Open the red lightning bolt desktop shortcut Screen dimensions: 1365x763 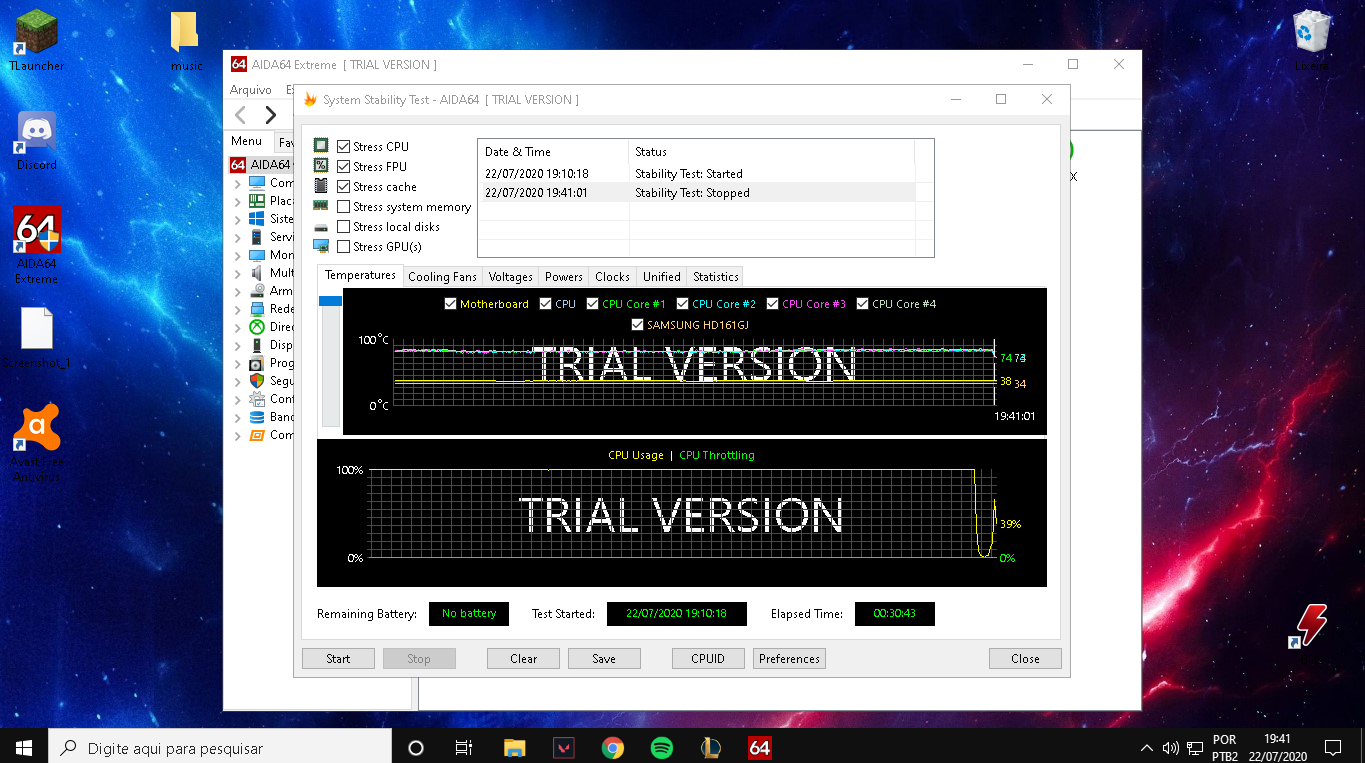coord(1310,626)
